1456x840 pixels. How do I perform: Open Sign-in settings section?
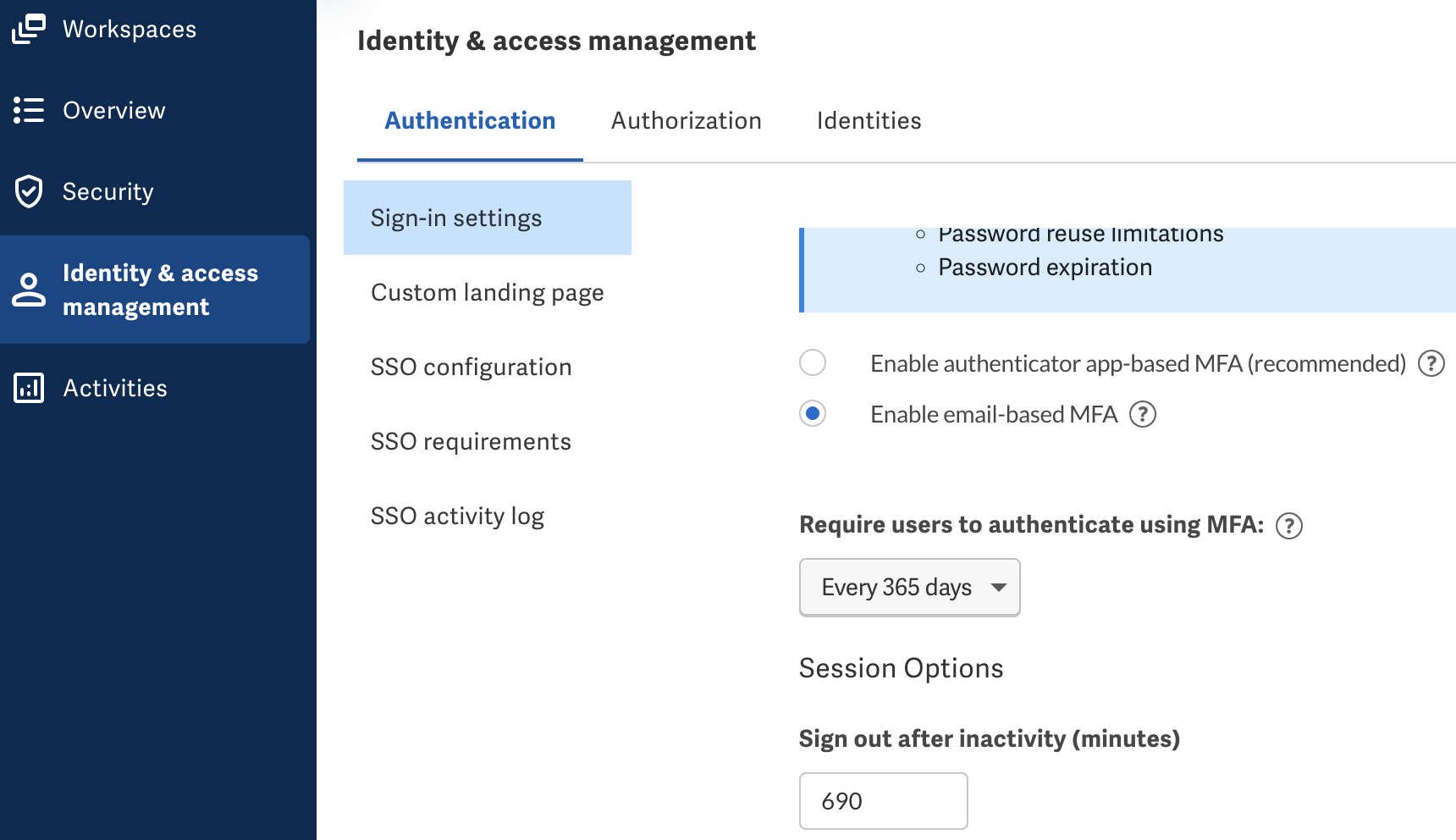[x=488, y=218]
